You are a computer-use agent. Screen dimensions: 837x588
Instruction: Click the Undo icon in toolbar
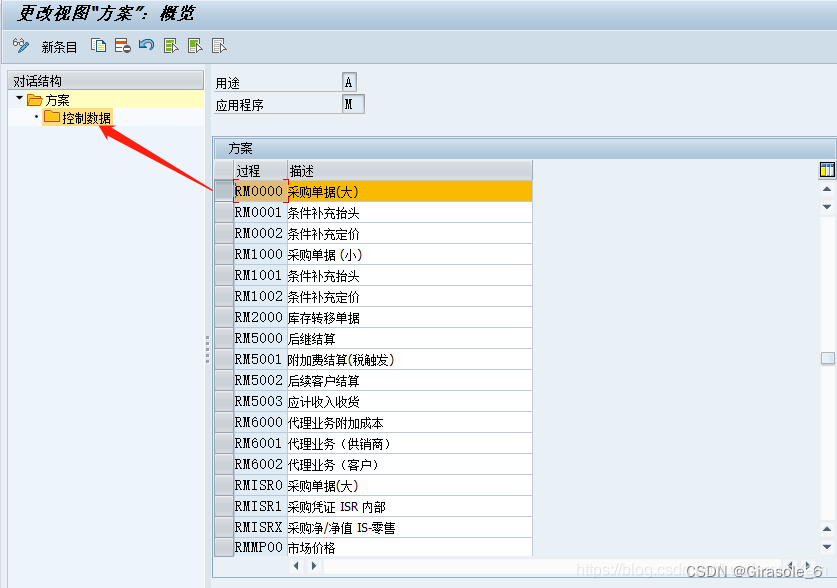[145, 45]
